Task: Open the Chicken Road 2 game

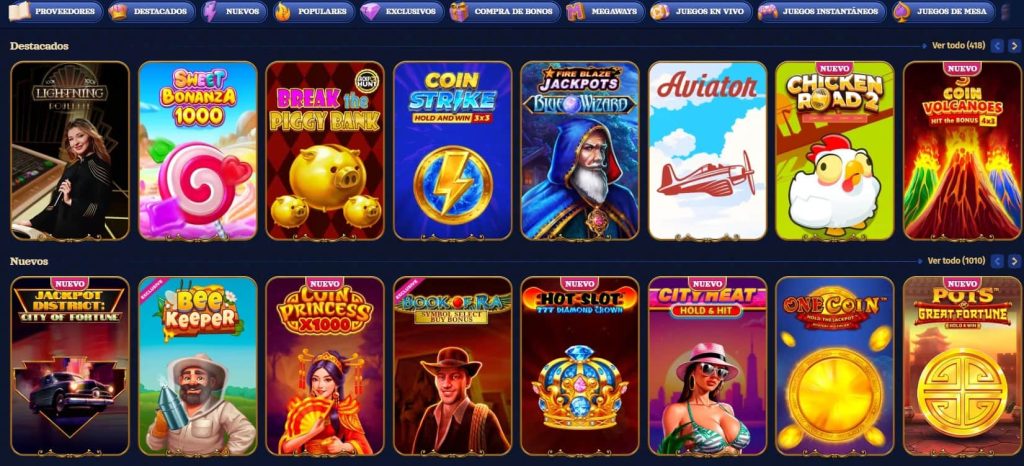Action: 835,151
